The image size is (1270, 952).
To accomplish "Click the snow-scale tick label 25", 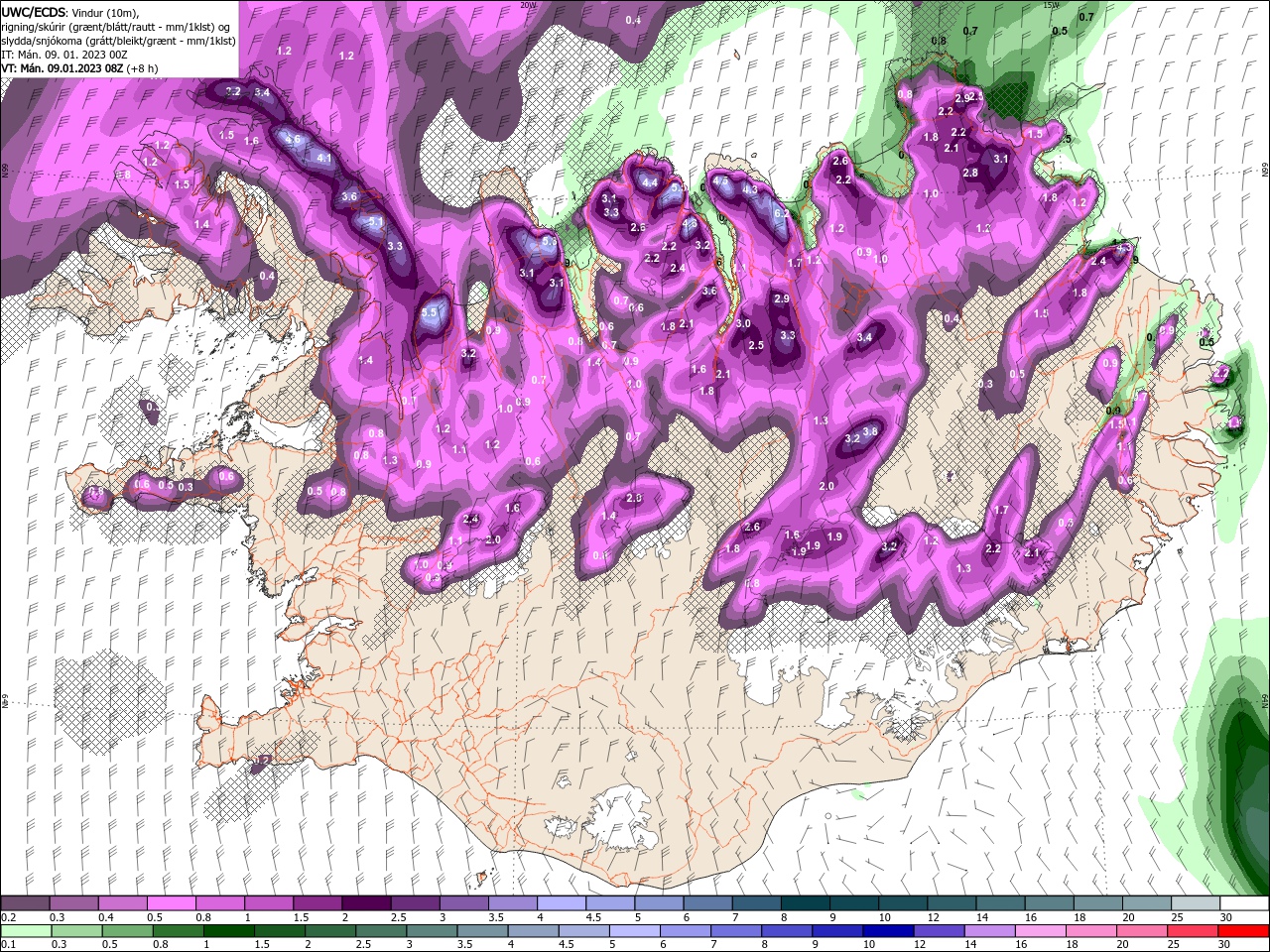I will click(x=1177, y=917).
